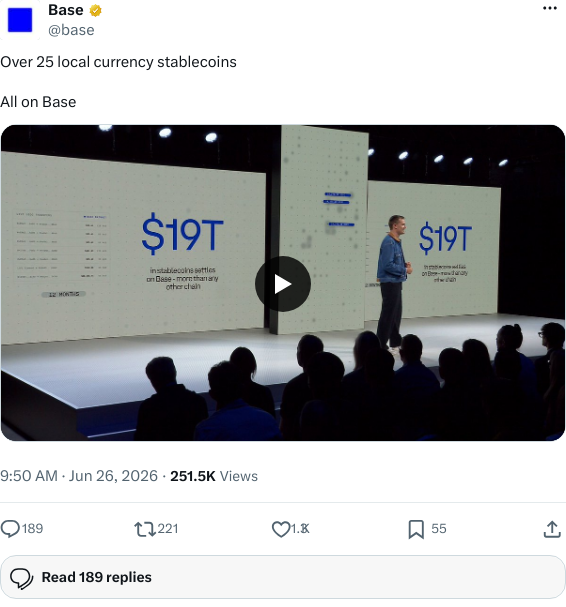Click the Base display name

(65, 10)
